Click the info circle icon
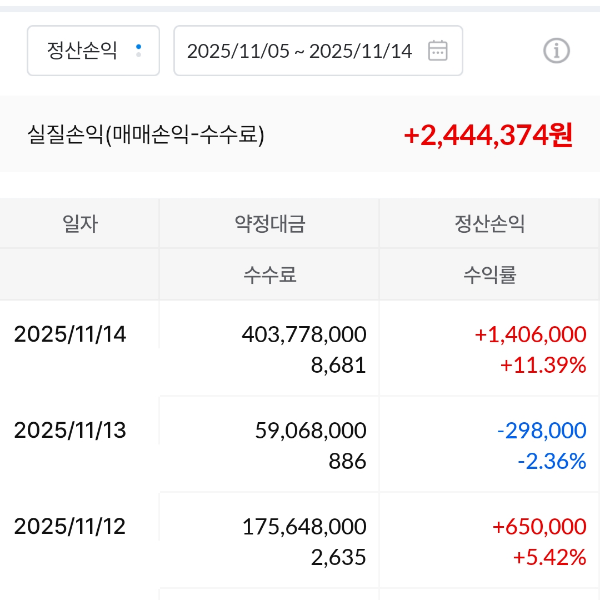This screenshot has height=600, width=600. (x=556, y=51)
